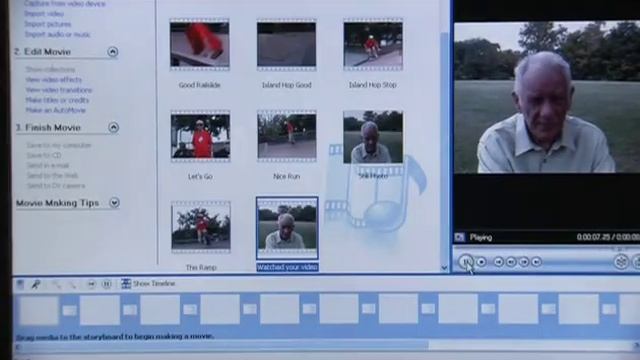
Task: Step to the next frame in preview
Action: (524, 262)
